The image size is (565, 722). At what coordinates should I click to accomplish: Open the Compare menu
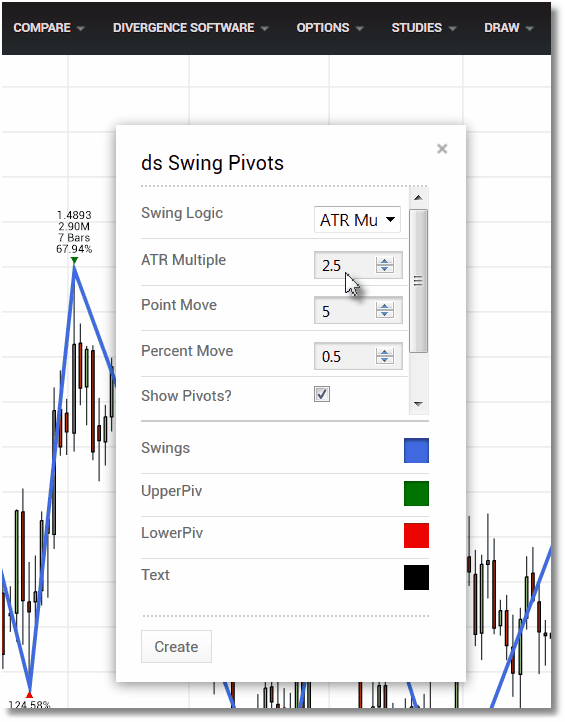click(x=49, y=28)
